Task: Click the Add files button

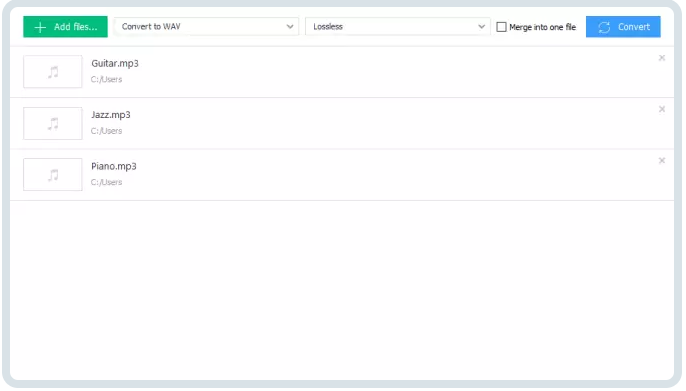Action: point(65,27)
